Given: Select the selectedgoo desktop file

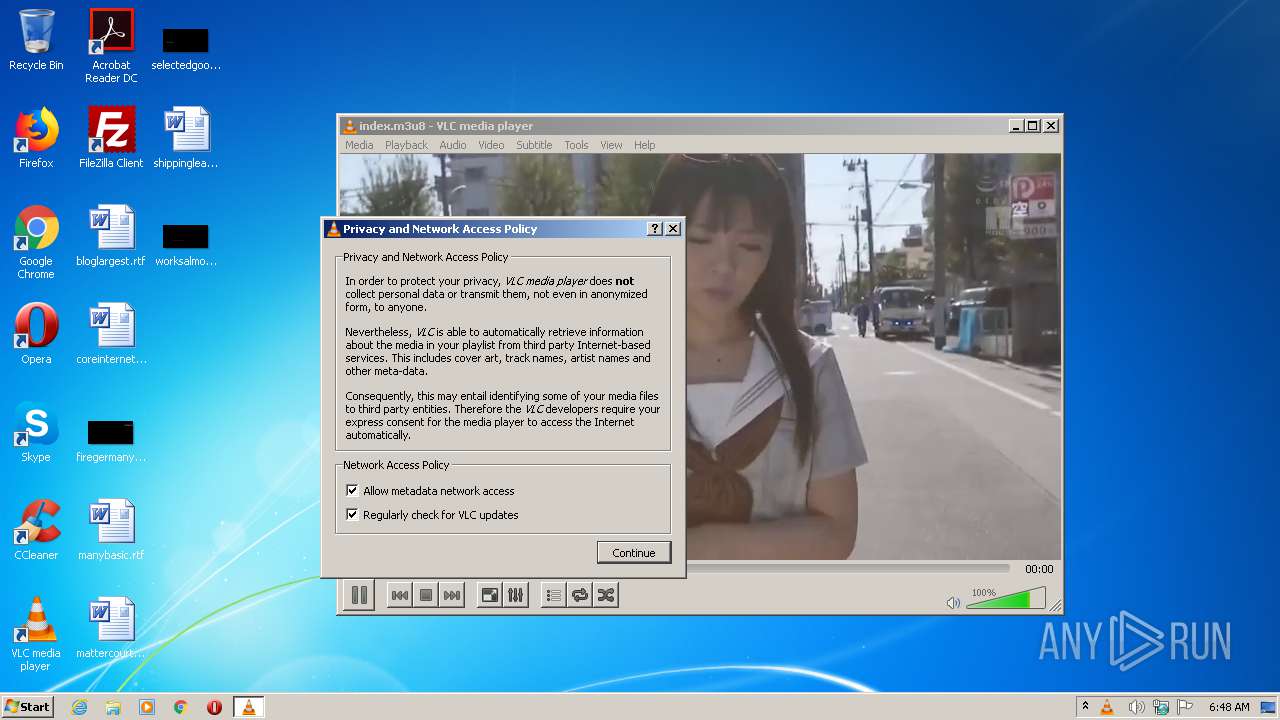Looking at the screenshot, I should point(186,48).
